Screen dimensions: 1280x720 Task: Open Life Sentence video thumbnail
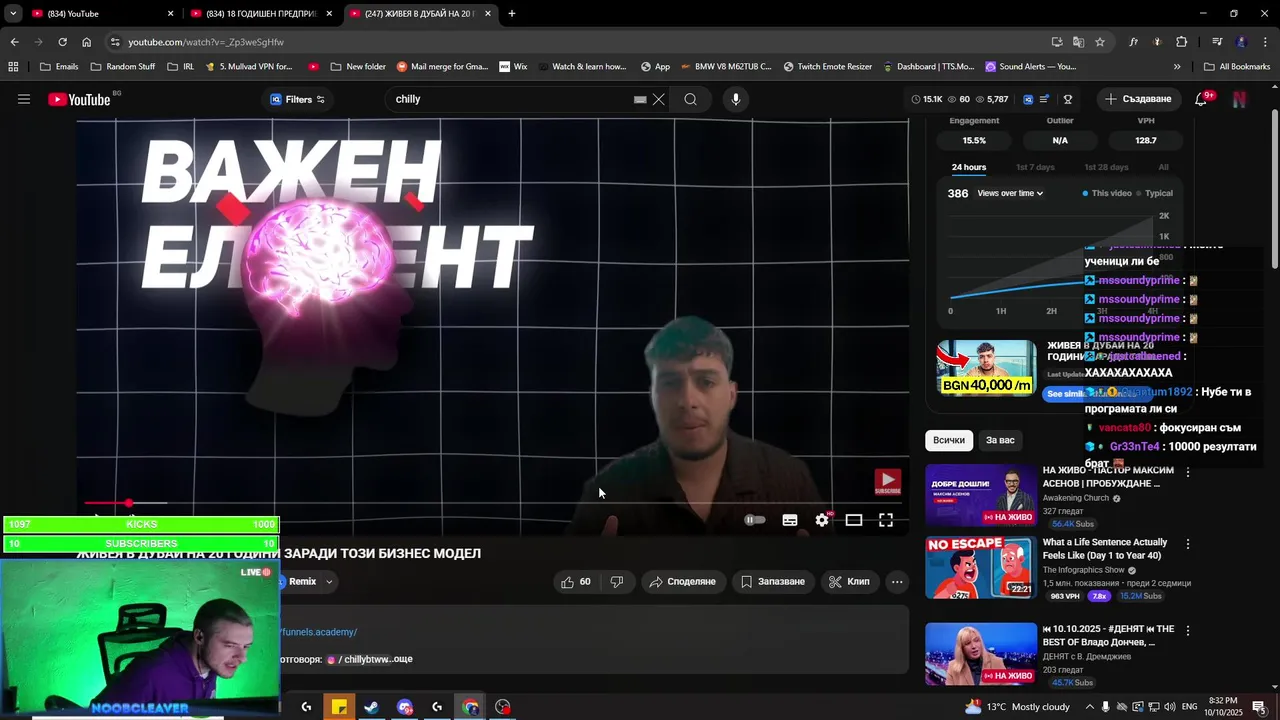tap(981, 567)
